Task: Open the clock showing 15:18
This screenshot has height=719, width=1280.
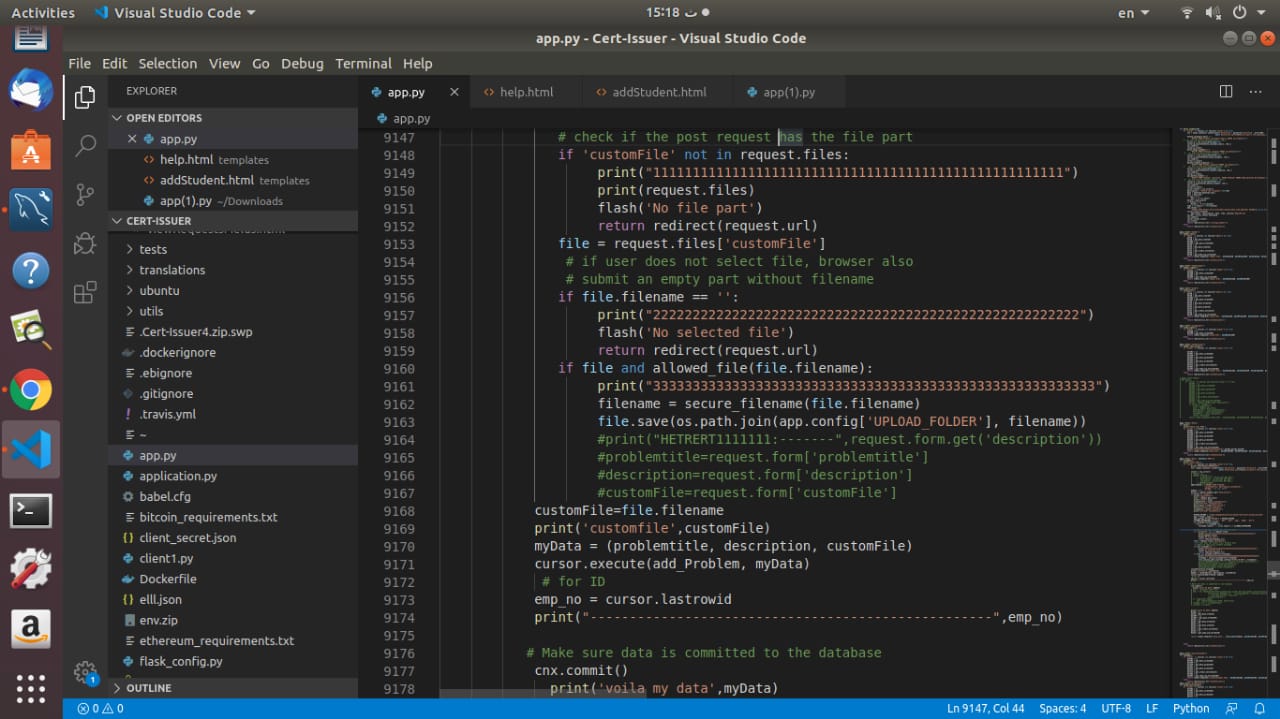Action: [678, 13]
